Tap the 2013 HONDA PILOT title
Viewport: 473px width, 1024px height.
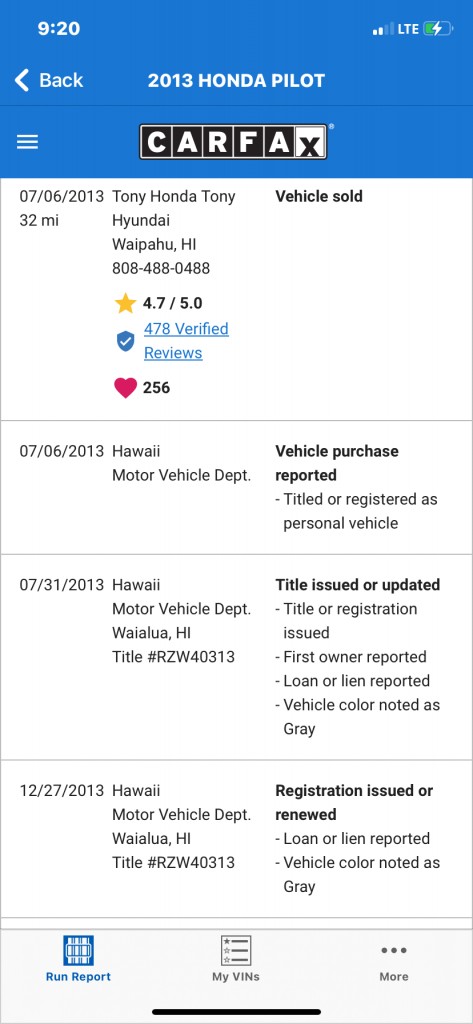(236, 80)
